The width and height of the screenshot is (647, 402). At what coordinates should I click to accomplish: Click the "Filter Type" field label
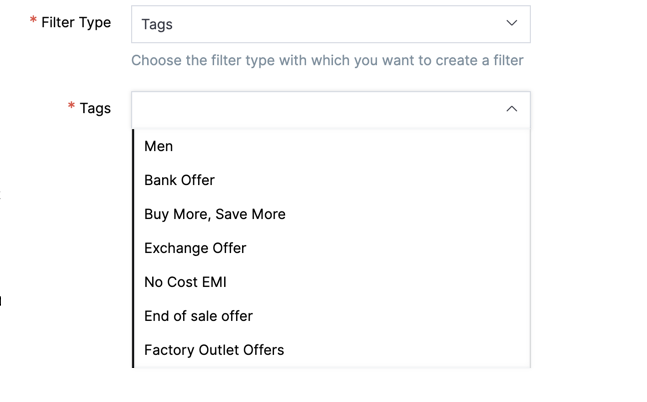point(76,22)
